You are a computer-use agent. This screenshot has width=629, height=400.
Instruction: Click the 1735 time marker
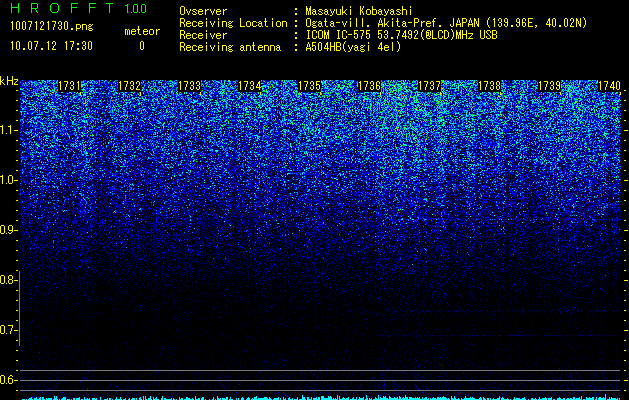pos(309,86)
